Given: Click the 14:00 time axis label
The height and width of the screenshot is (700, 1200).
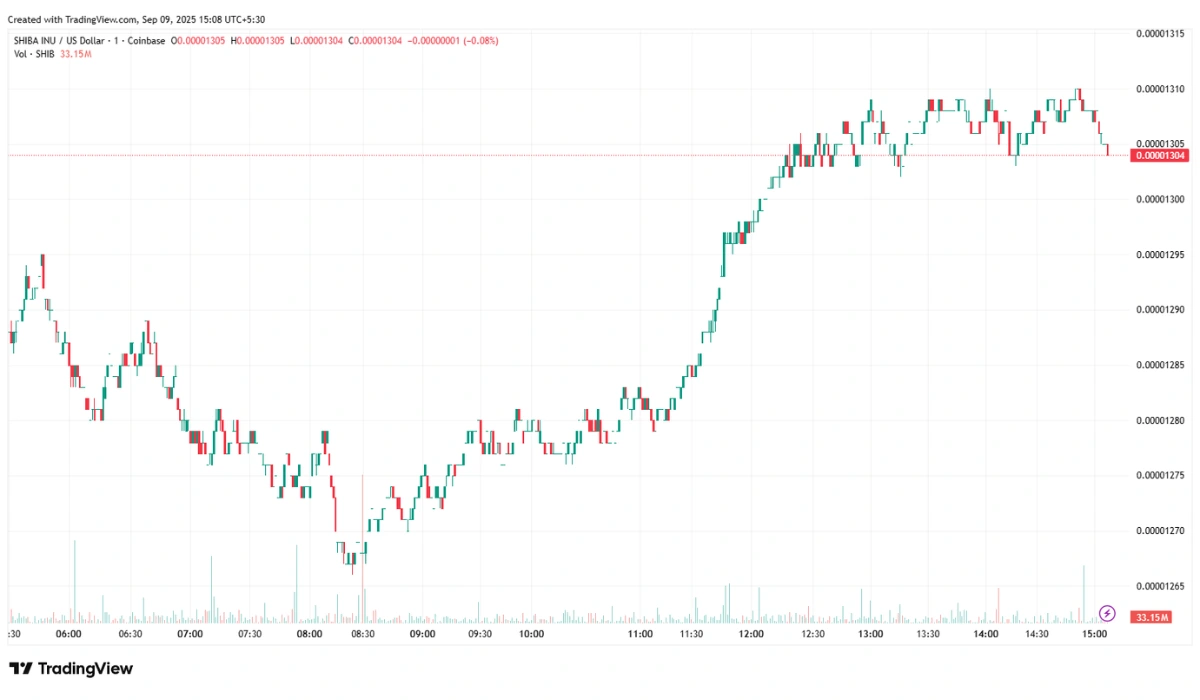Looking at the screenshot, I should point(986,634).
